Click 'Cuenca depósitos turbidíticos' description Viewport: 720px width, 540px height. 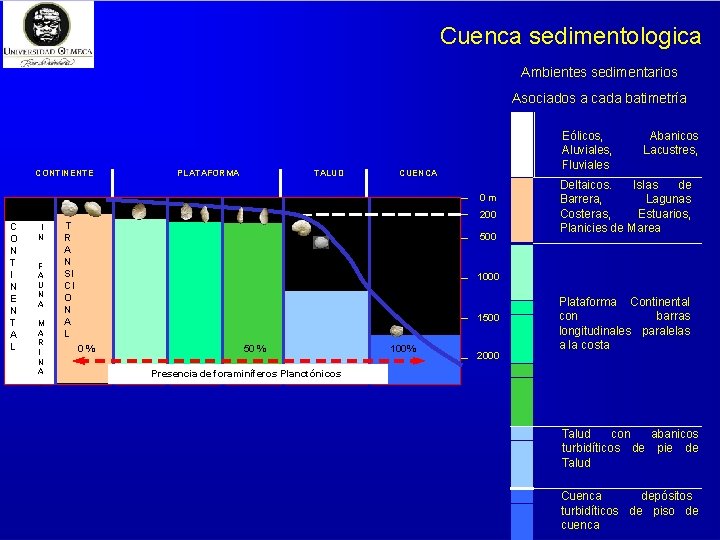629,510
